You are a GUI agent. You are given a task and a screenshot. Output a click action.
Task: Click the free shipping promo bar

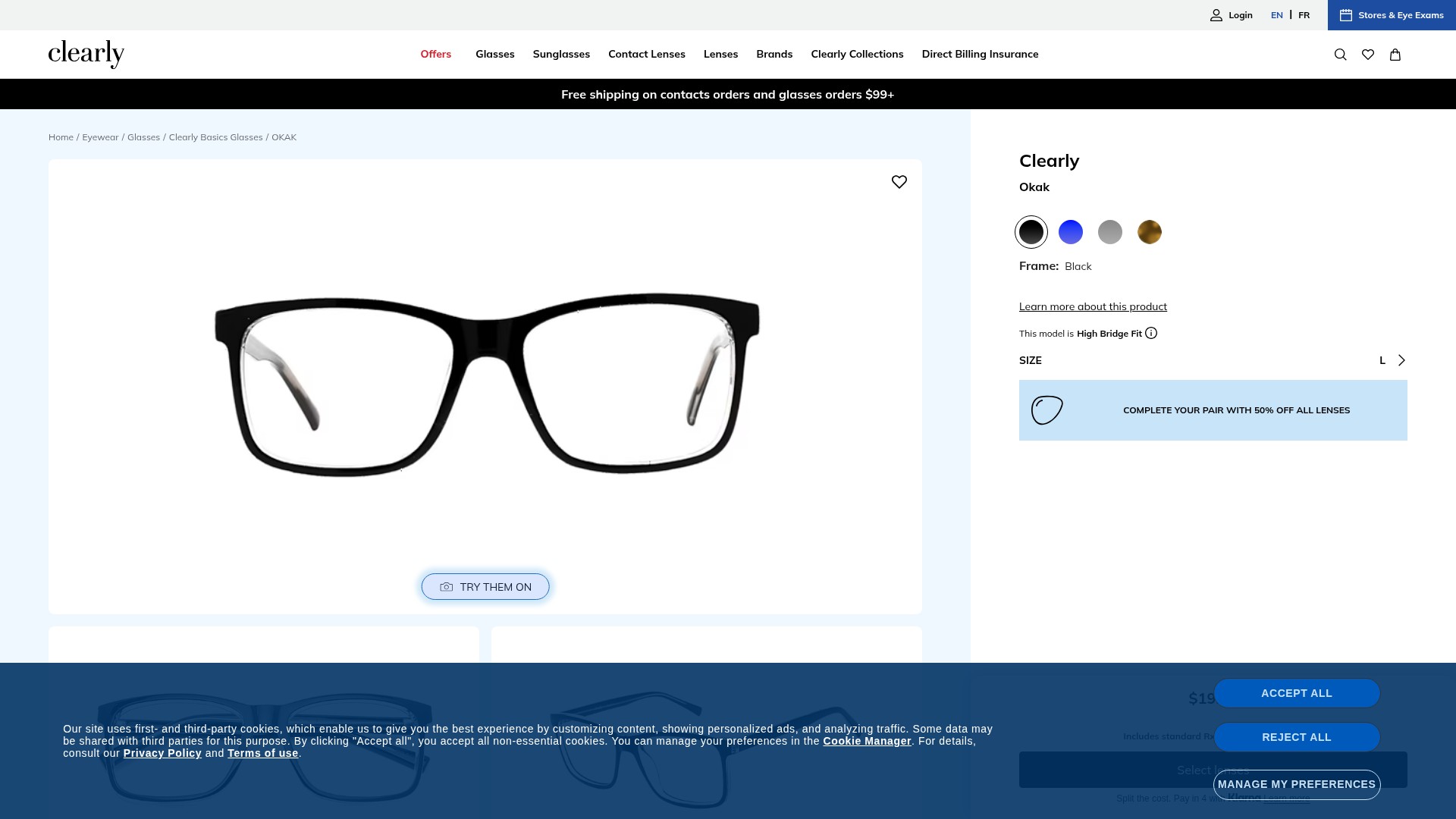(x=728, y=94)
